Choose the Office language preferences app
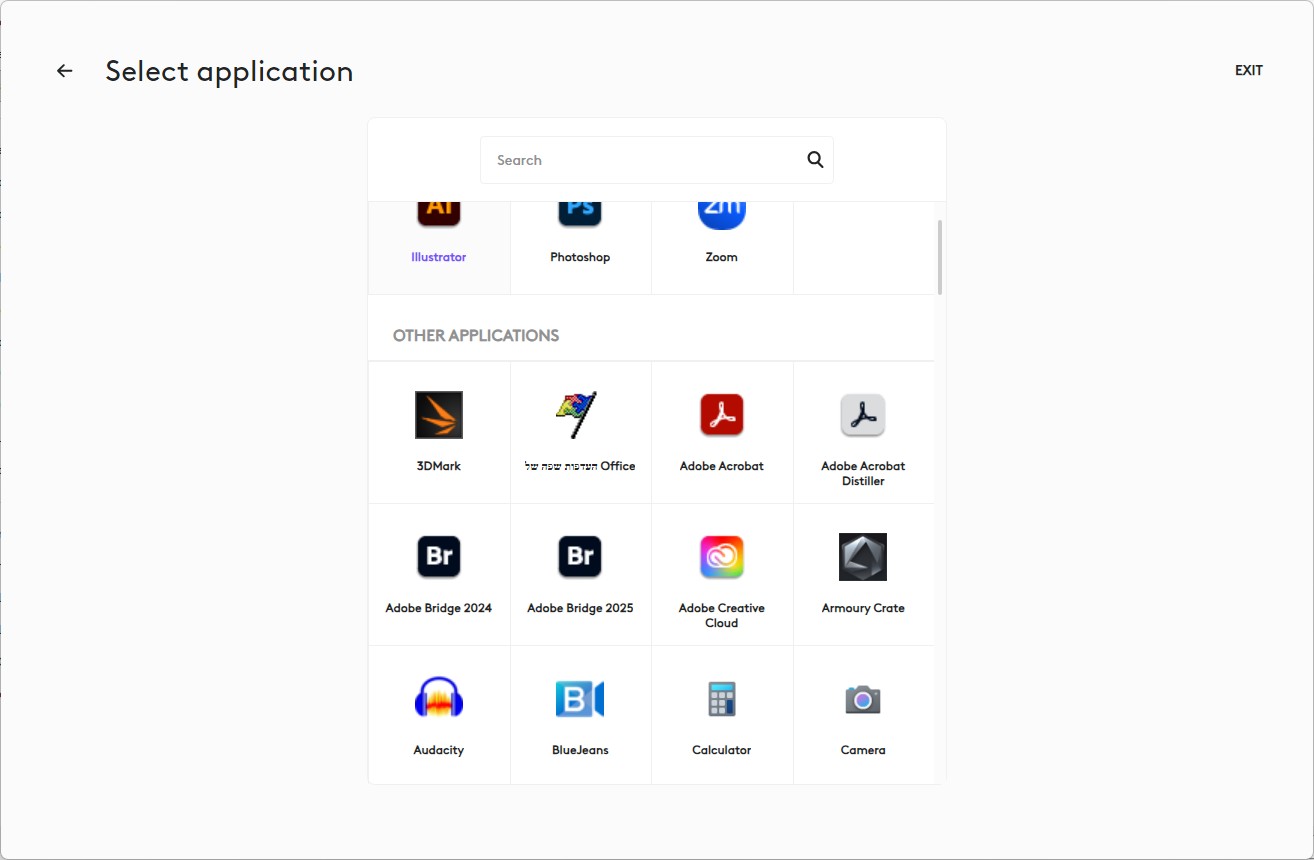Screen dimensions: 1314x860 pyautogui.click(x=580, y=416)
